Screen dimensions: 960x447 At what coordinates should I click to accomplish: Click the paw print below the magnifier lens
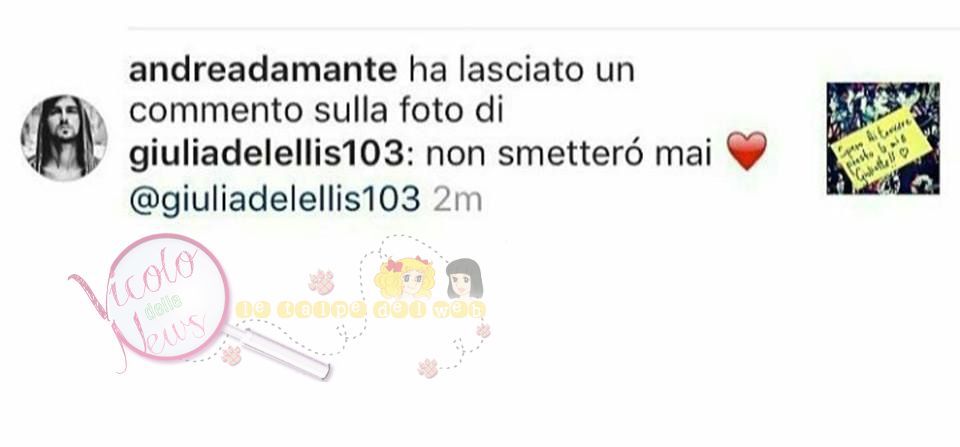click(x=231, y=356)
